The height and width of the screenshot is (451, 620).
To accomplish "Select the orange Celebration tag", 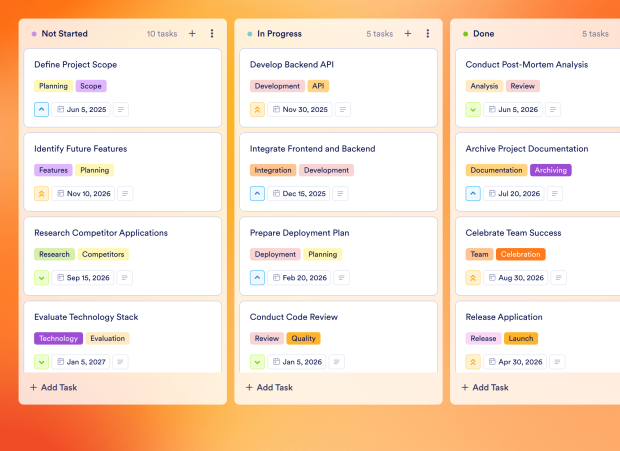I will click(520, 254).
